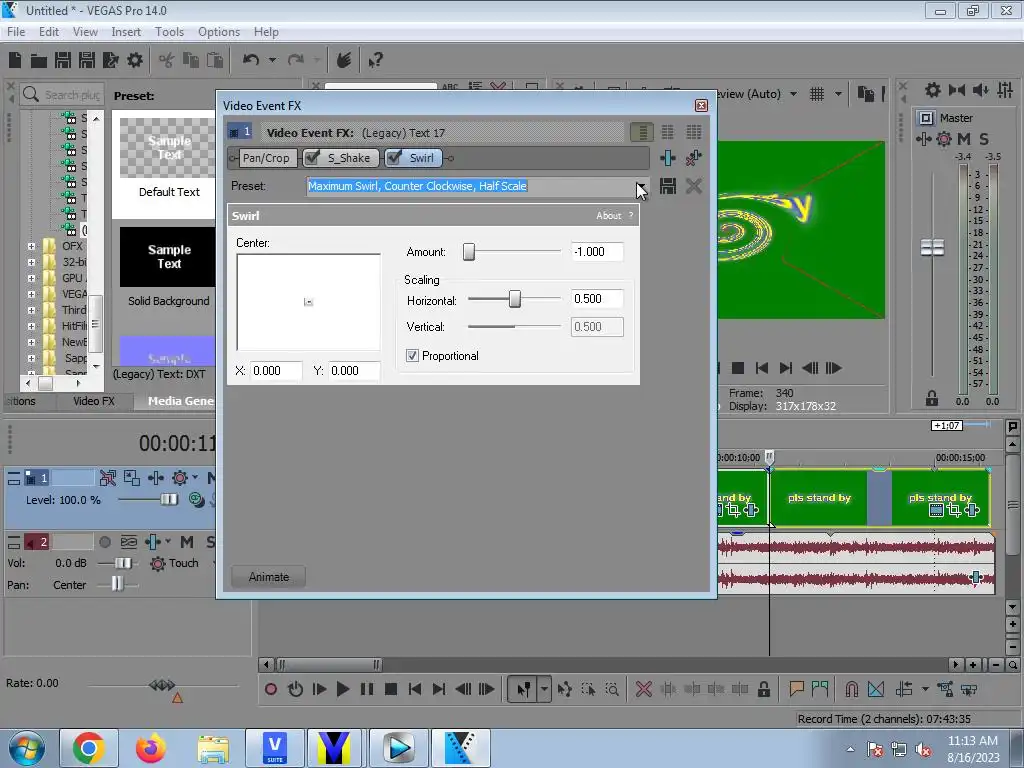This screenshot has width=1024, height=768.
Task: Open track 1 automation settings dropdown arrow
Action: point(195,478)
